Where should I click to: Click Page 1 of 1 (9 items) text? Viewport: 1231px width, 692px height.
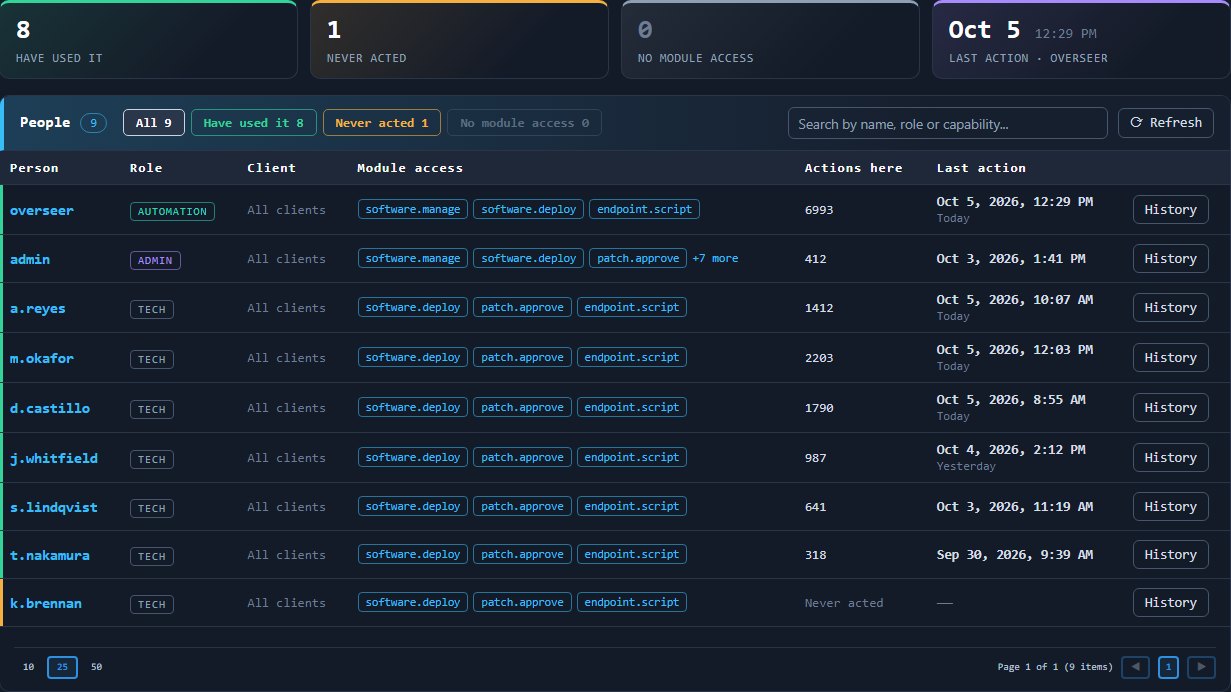pos(1055,667)
